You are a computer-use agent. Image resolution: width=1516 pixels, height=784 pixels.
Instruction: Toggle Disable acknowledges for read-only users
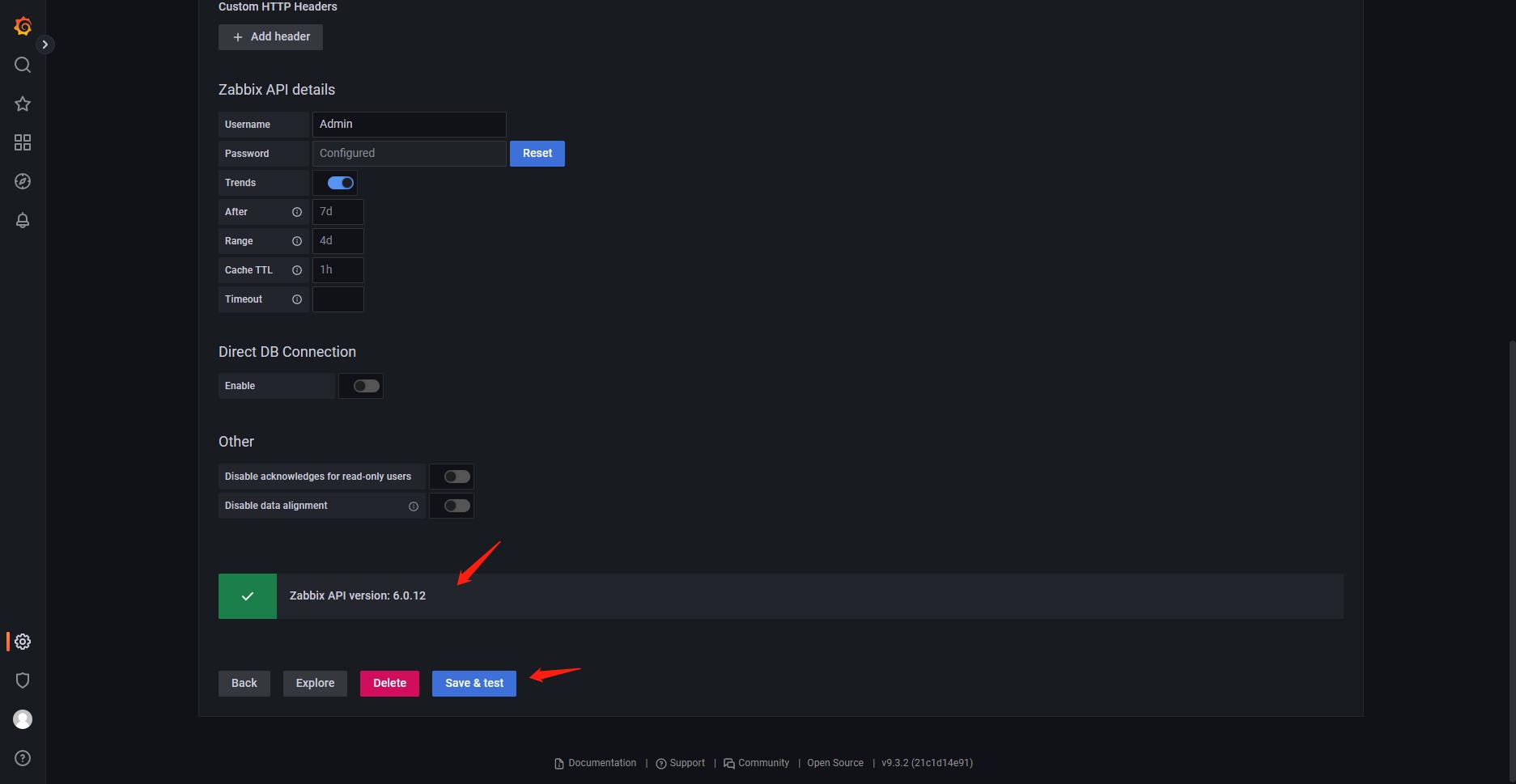[x=456, y=477]
